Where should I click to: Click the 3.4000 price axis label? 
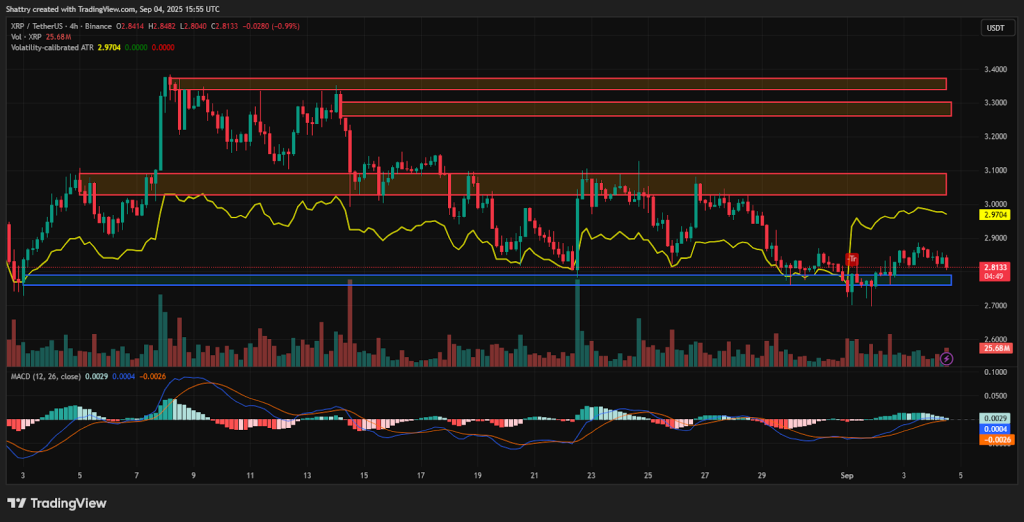coord(994,70)
